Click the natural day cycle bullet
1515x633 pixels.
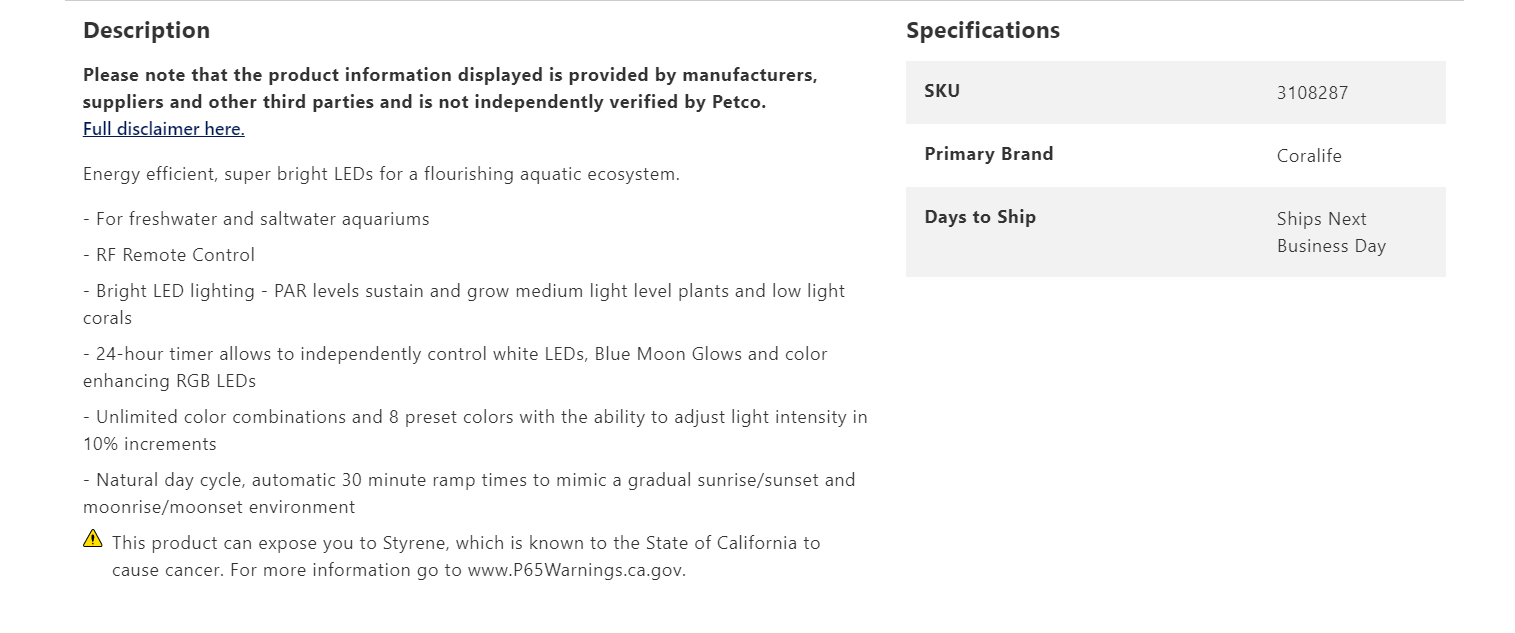pos(469,493)
